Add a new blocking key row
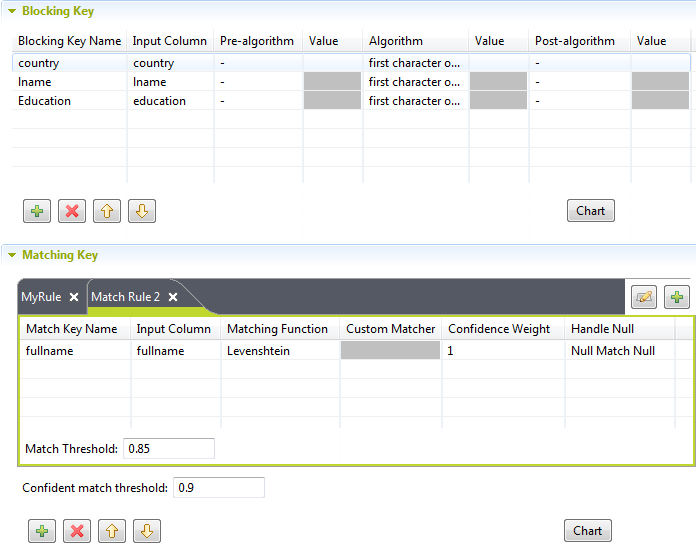Viewport: 696px width, 555px height. click(38, 211)
